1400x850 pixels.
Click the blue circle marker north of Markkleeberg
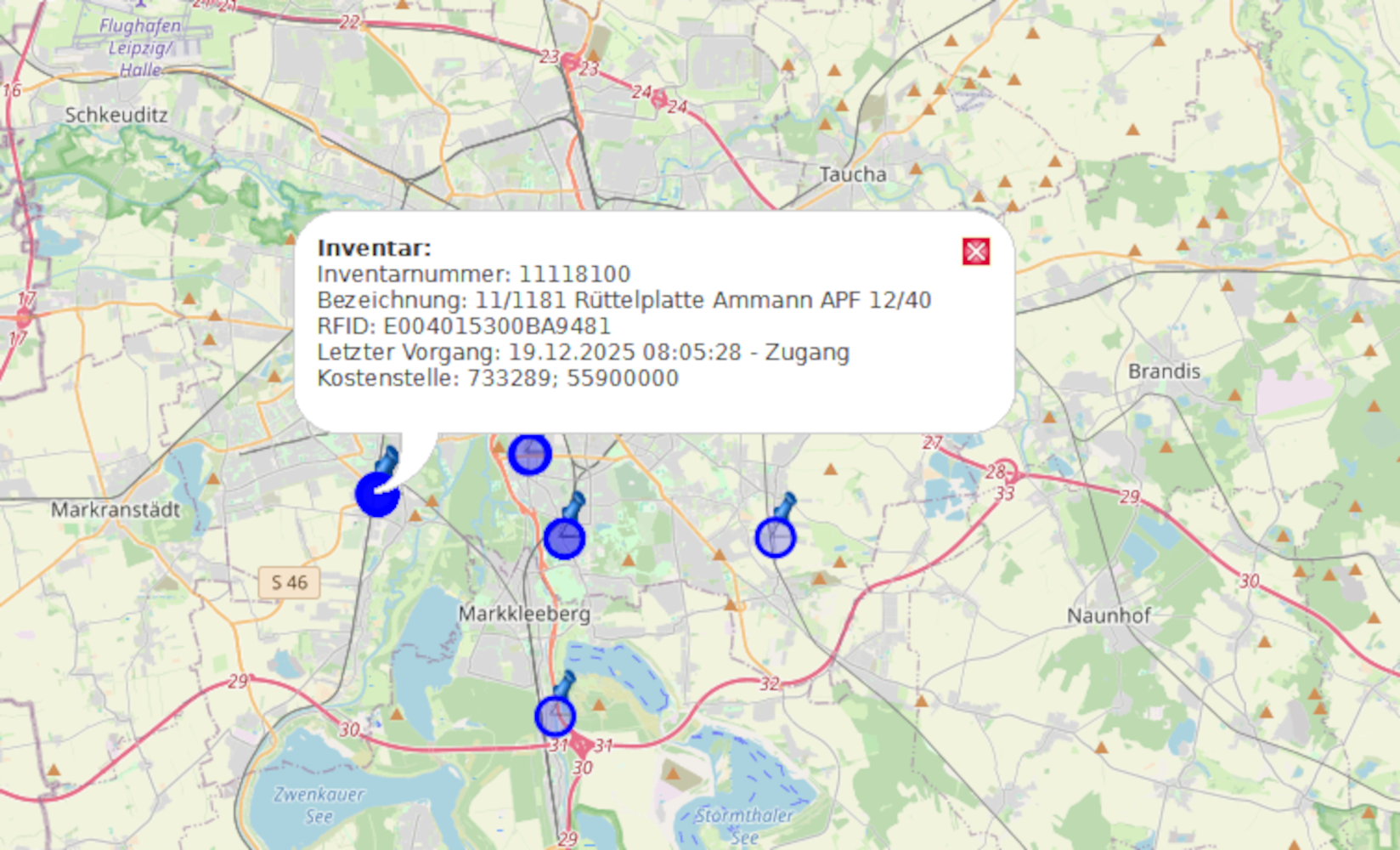[564, 539]
